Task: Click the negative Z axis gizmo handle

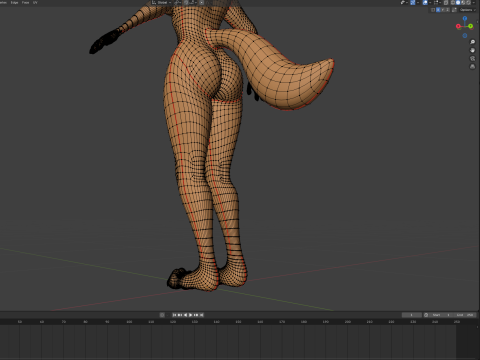Action: pos(465,35)
